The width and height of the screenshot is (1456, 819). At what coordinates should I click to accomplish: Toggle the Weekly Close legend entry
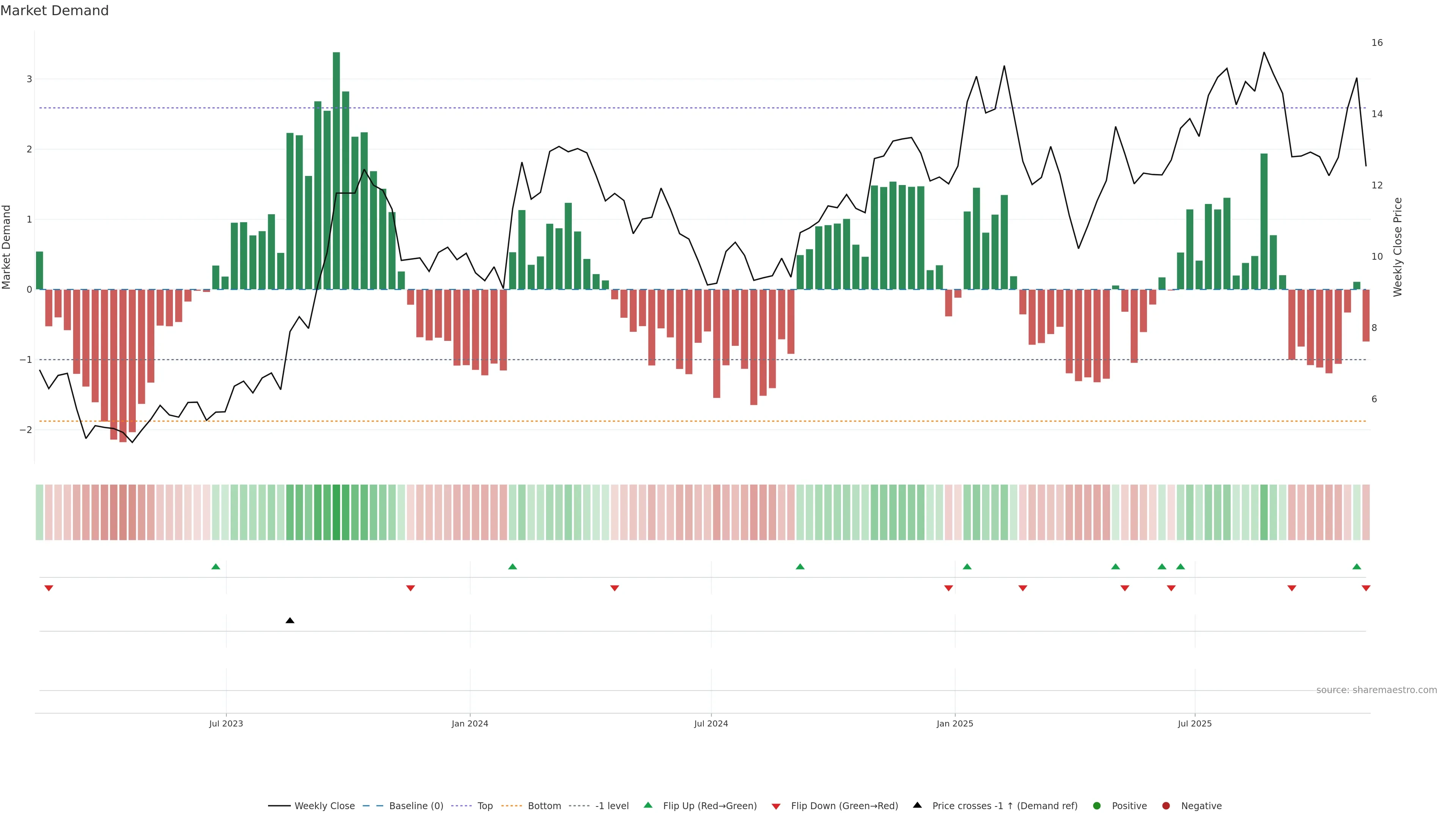325,806
